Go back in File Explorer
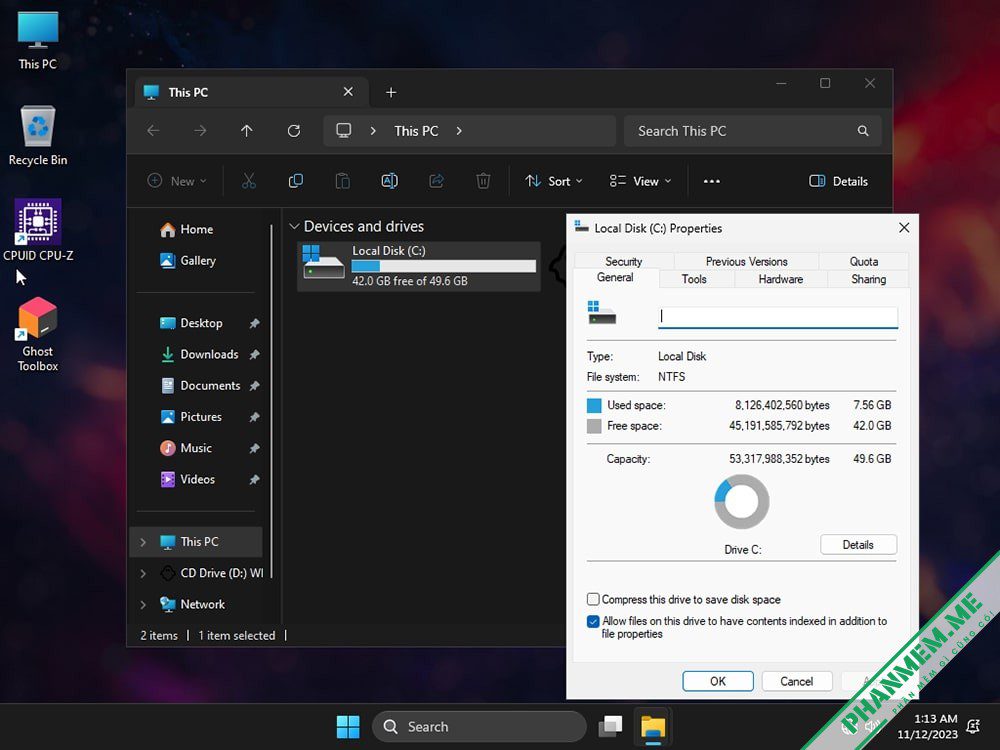Screen dimensions: 1000x750 [x=153, y=131]
